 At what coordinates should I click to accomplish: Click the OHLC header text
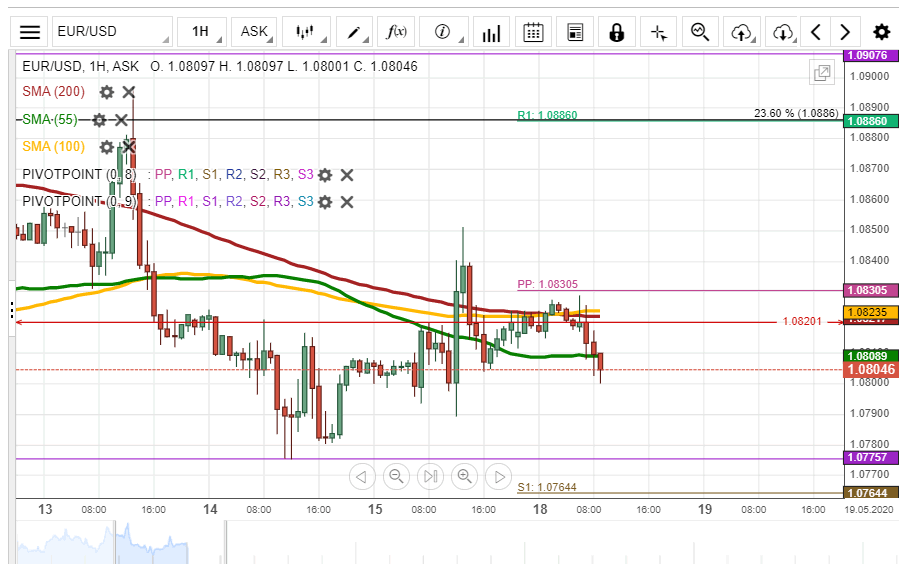tap(283, 66)
